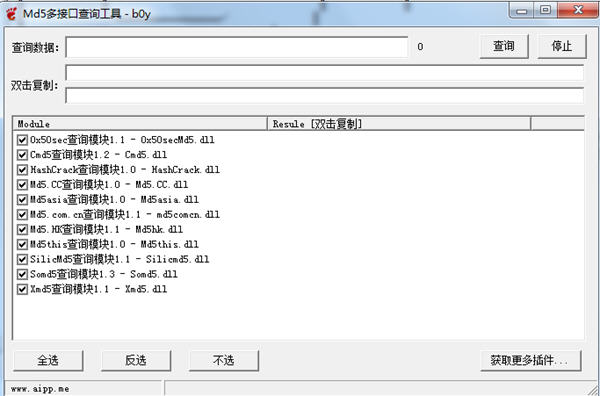
Task: Open 获取更多插件... button
Action: 531,360
